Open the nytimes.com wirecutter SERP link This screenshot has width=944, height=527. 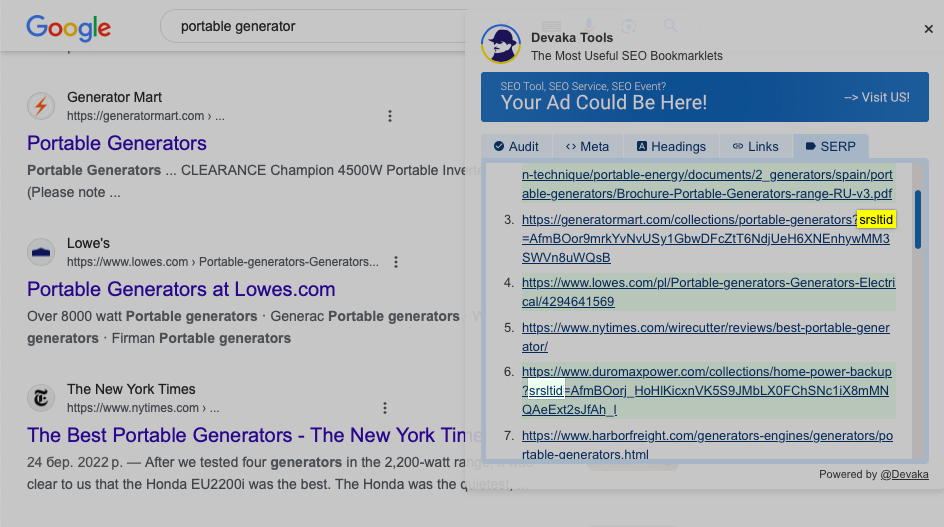[706, 337]
